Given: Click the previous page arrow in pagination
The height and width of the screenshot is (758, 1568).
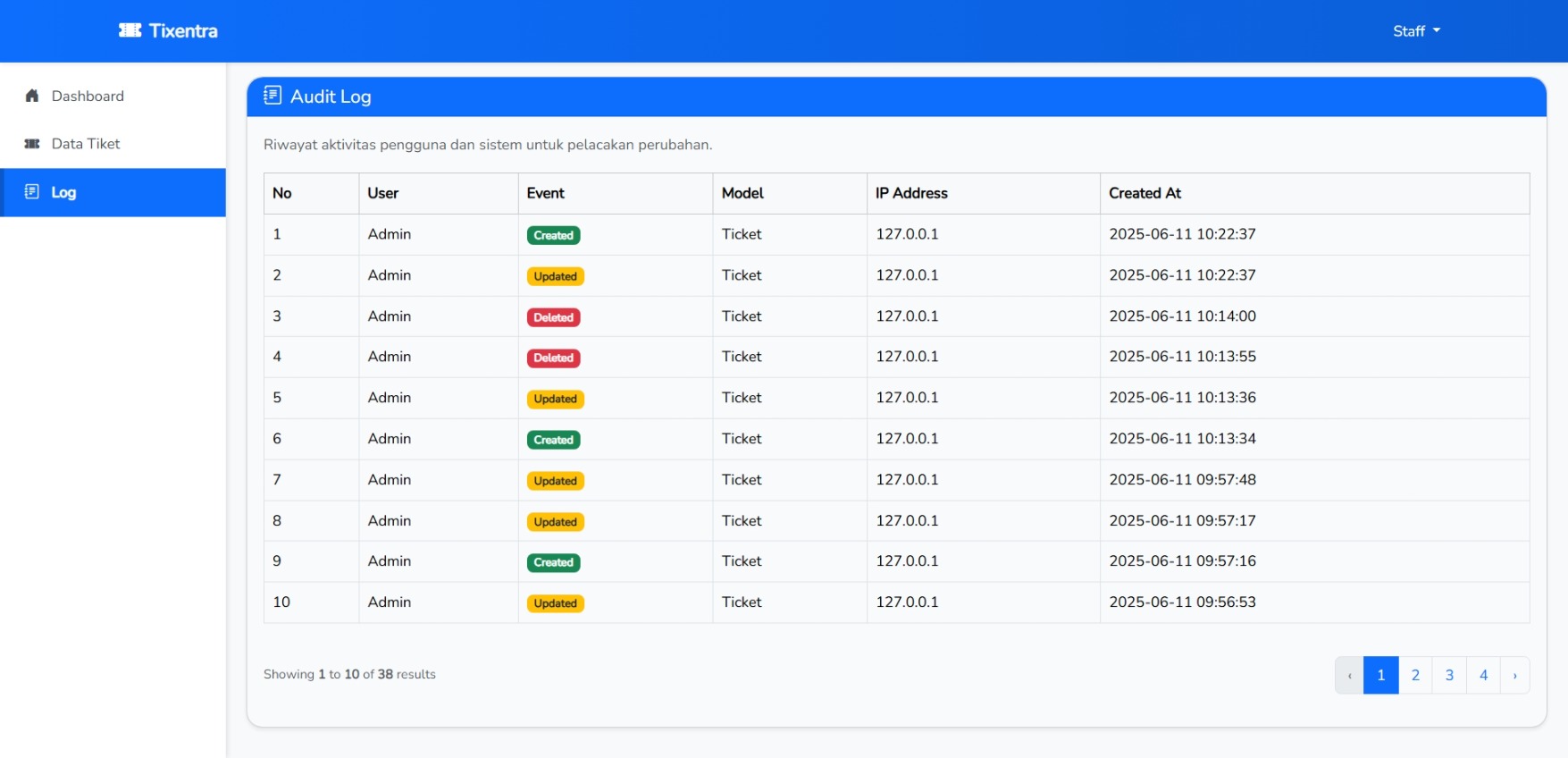Looking at the screenshot, I should (1349, 676).
